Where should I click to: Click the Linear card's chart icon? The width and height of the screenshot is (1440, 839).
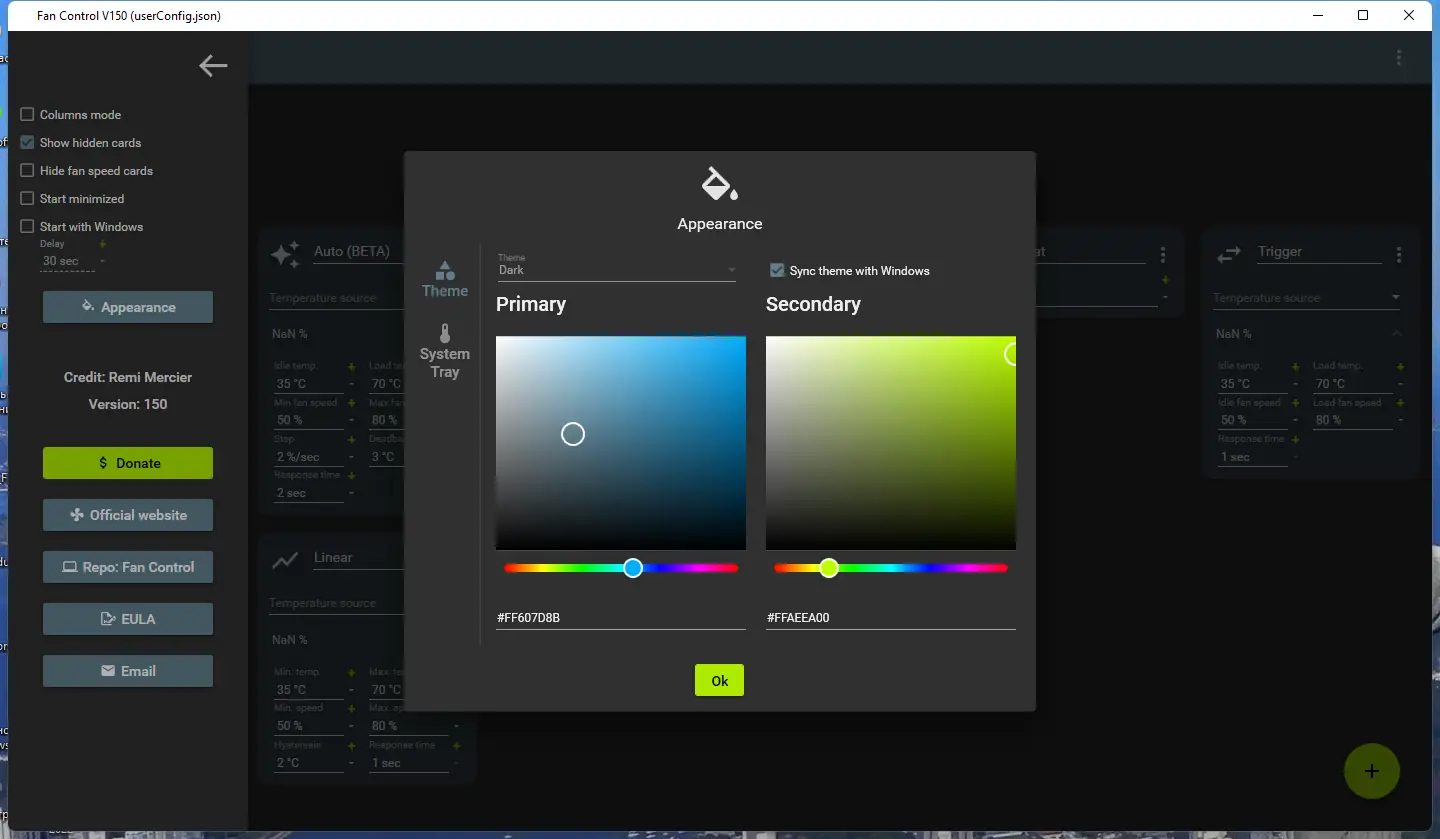tap(285, 560)
